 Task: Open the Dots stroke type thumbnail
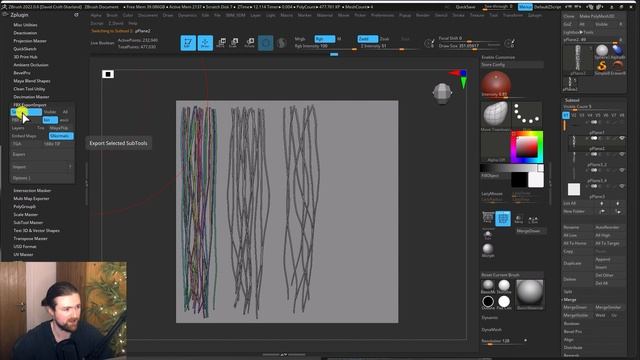pos(527,116)
